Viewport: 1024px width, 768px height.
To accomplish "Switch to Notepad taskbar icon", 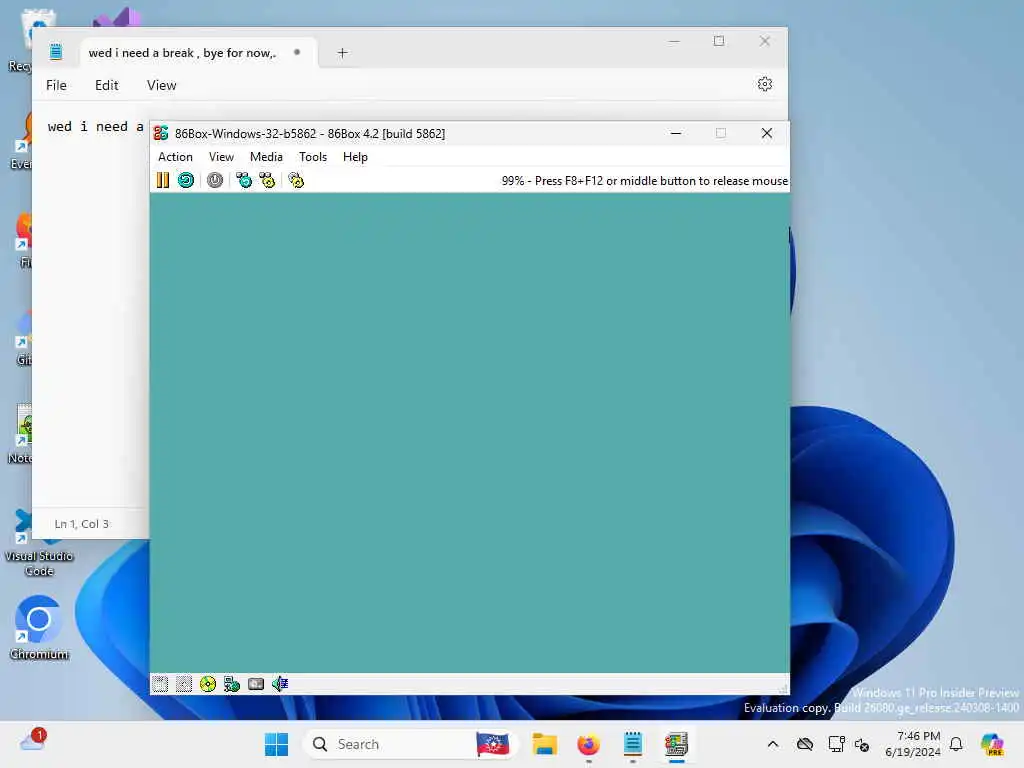I will (632, 744).
